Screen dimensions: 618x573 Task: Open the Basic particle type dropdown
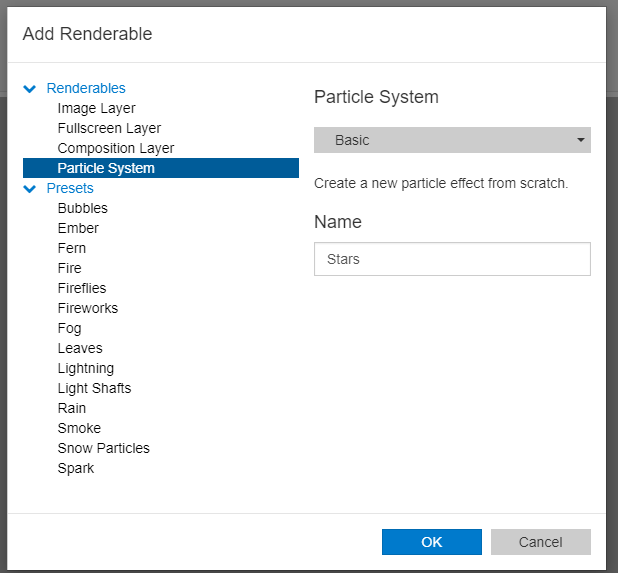point(452,140)
